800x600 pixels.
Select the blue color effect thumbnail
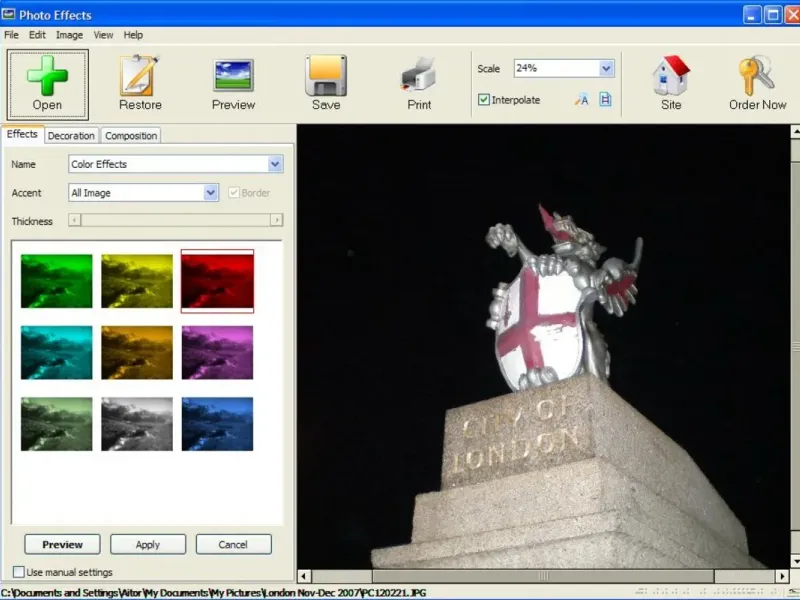point(217,424)
